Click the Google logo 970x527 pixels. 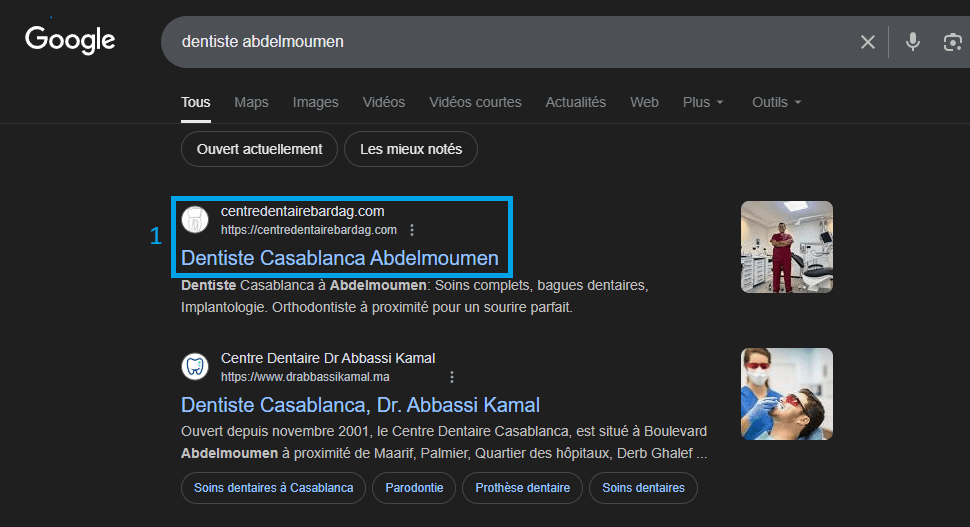pos(70,40)
